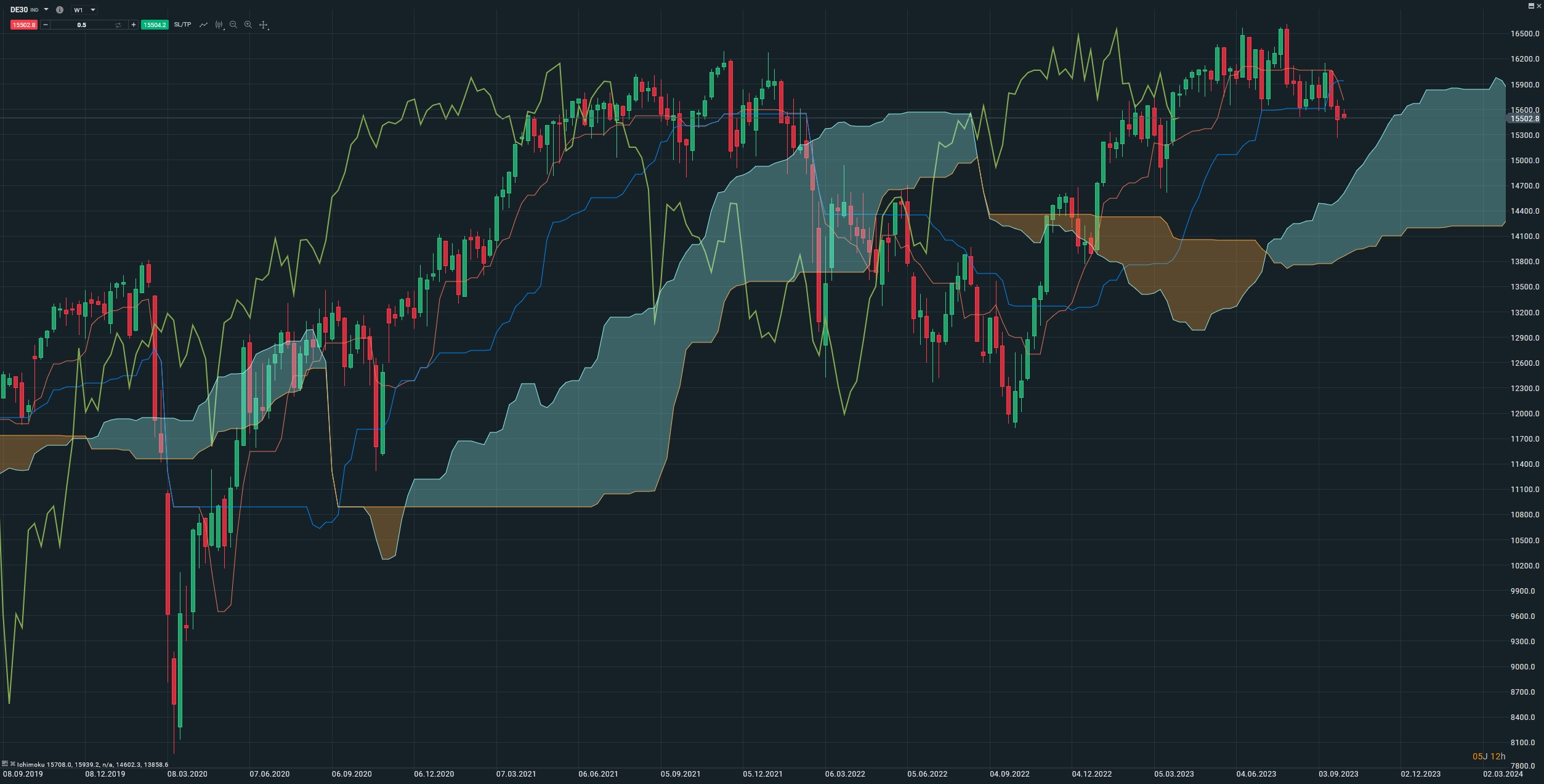Select the crosshair move tool
The height and width of the screenshot is (784, 1544).
click(264, 25)
